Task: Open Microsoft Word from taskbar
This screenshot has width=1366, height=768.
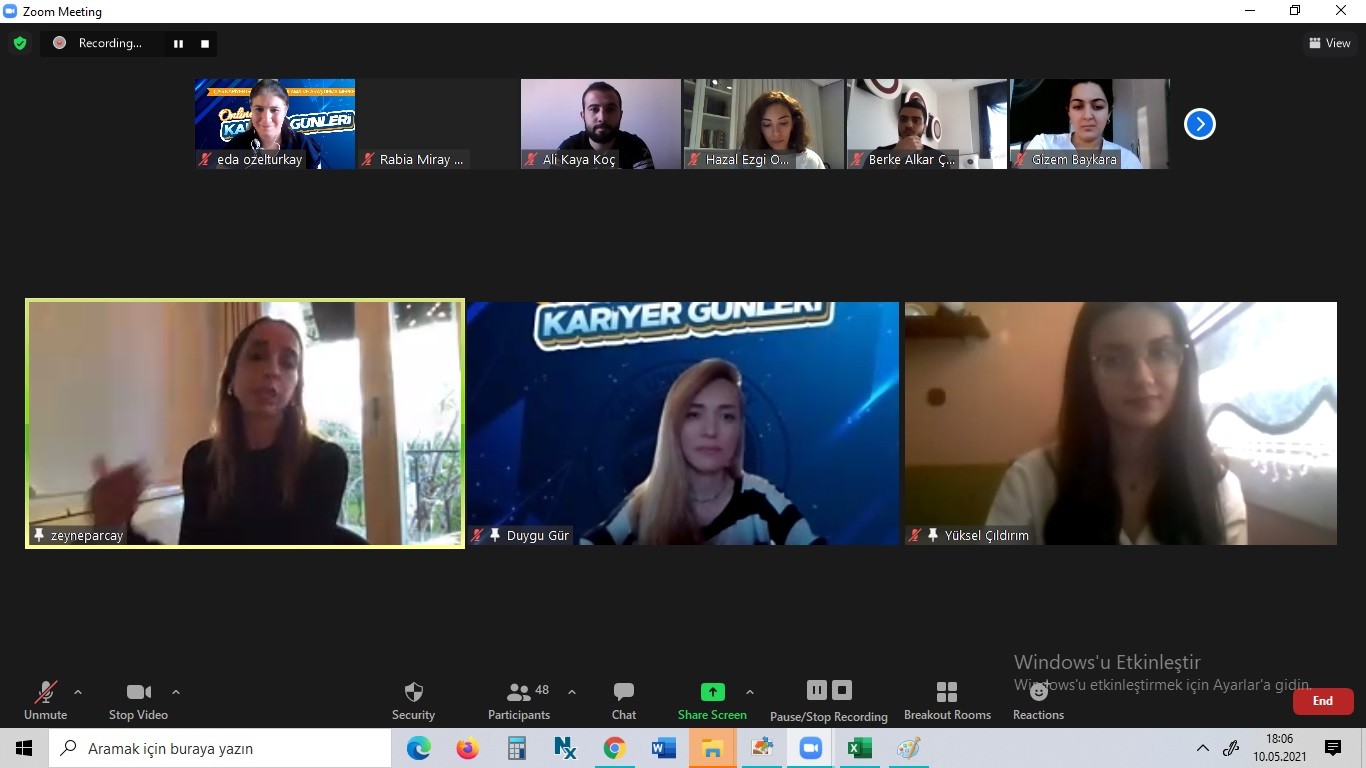Action: (664, 748)
